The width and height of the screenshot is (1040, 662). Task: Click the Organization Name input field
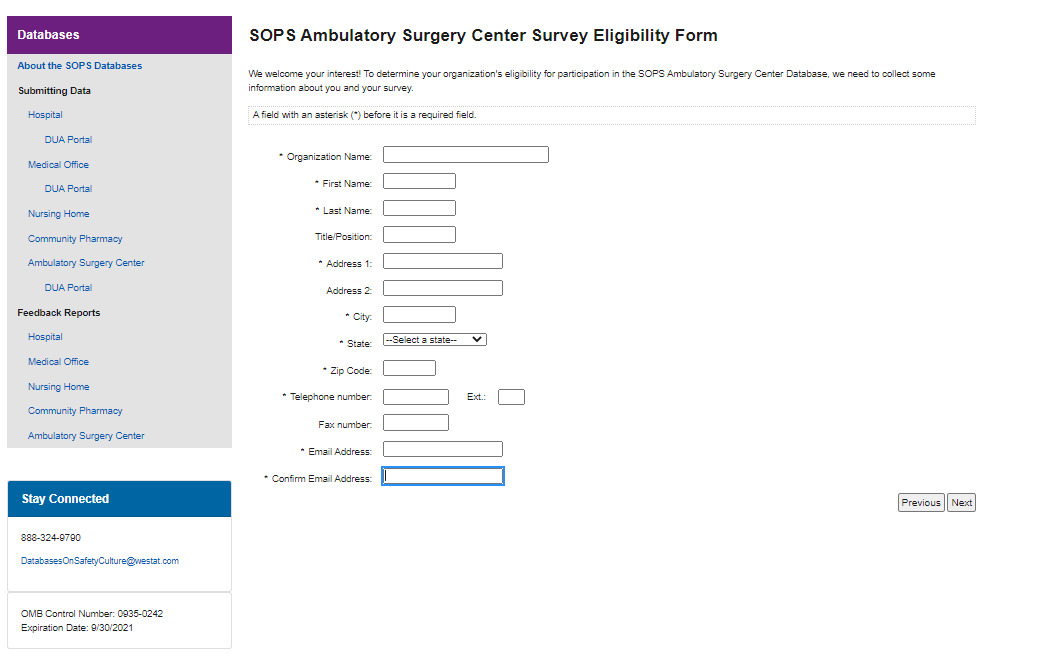[465, 155]
